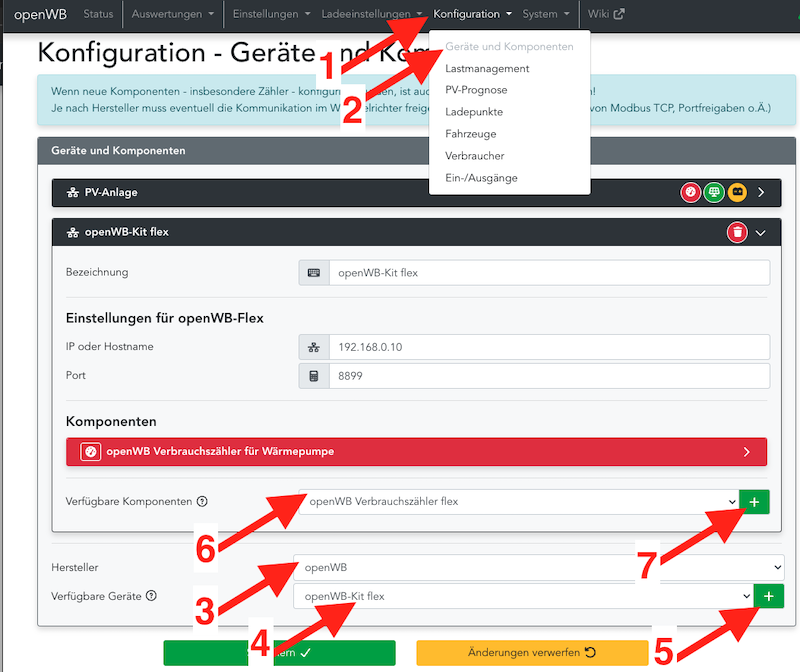
Task: Delete the openWB-Kit flex device via trash icon
Action: pyautogui.click(x=737, y=233)
